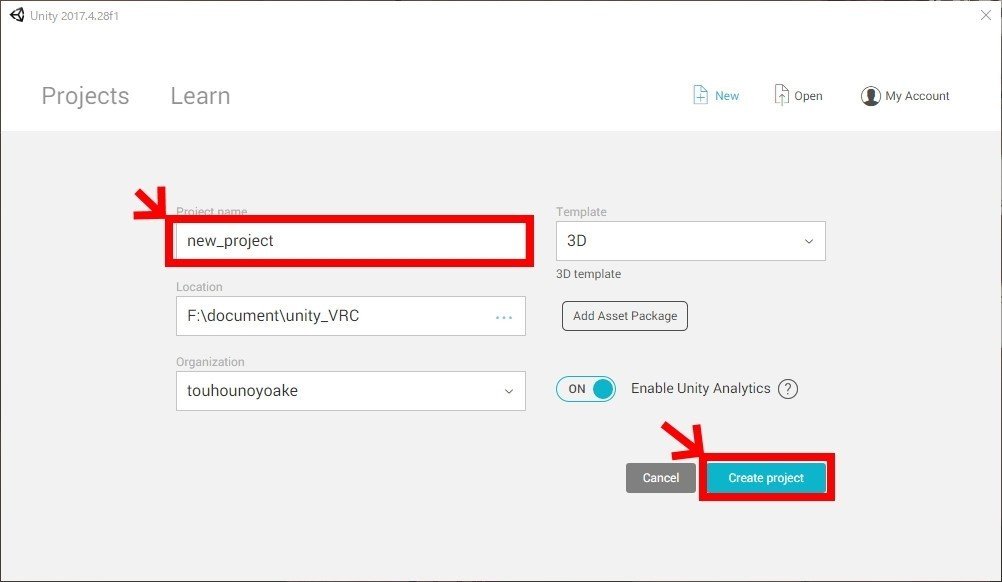Screen dimensions: 1002x582
Task: Click the Unity 2017.4.28f1 title text
Action: pos(74,15)
